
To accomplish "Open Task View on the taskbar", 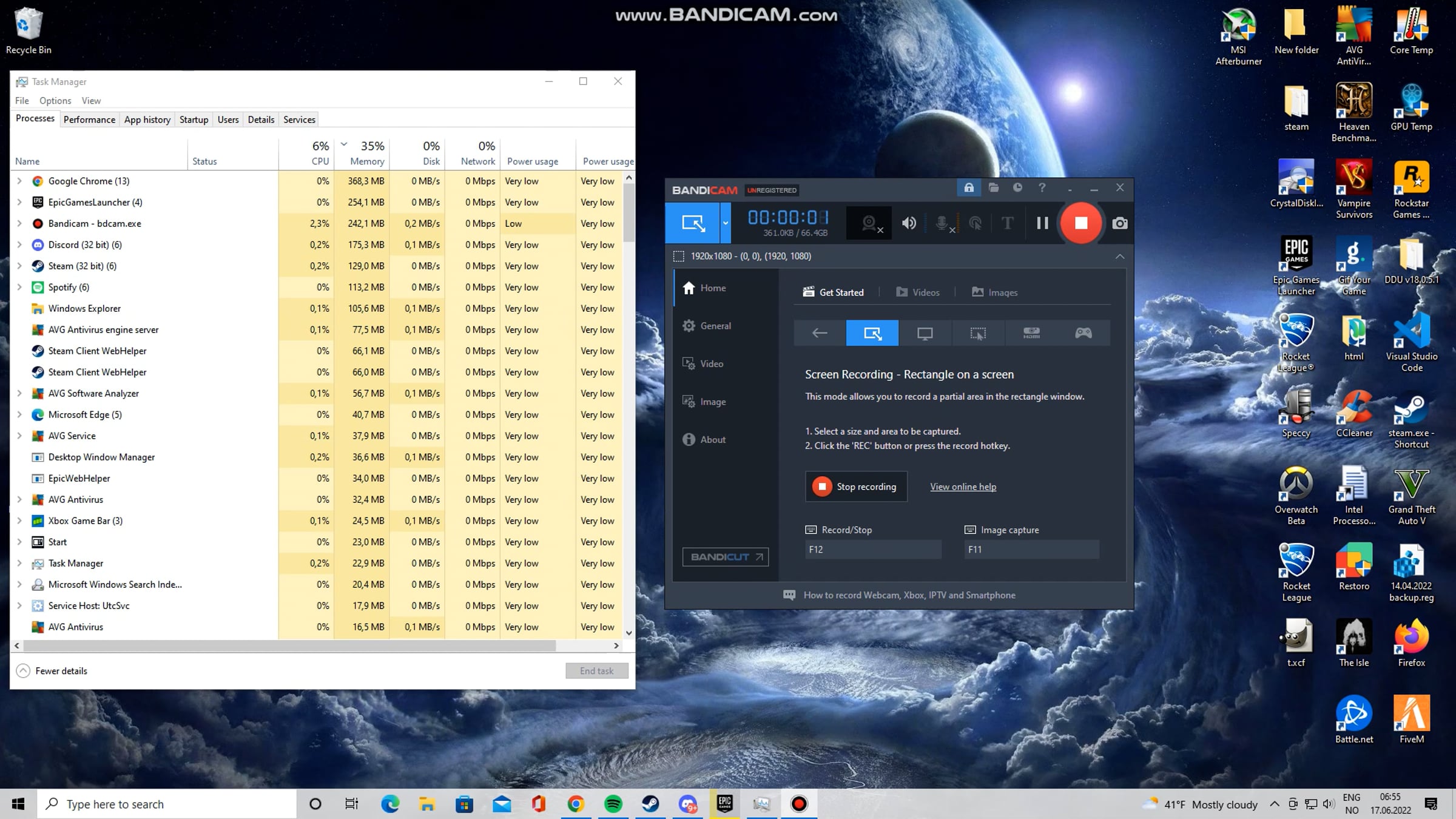I will pos(352,804).
